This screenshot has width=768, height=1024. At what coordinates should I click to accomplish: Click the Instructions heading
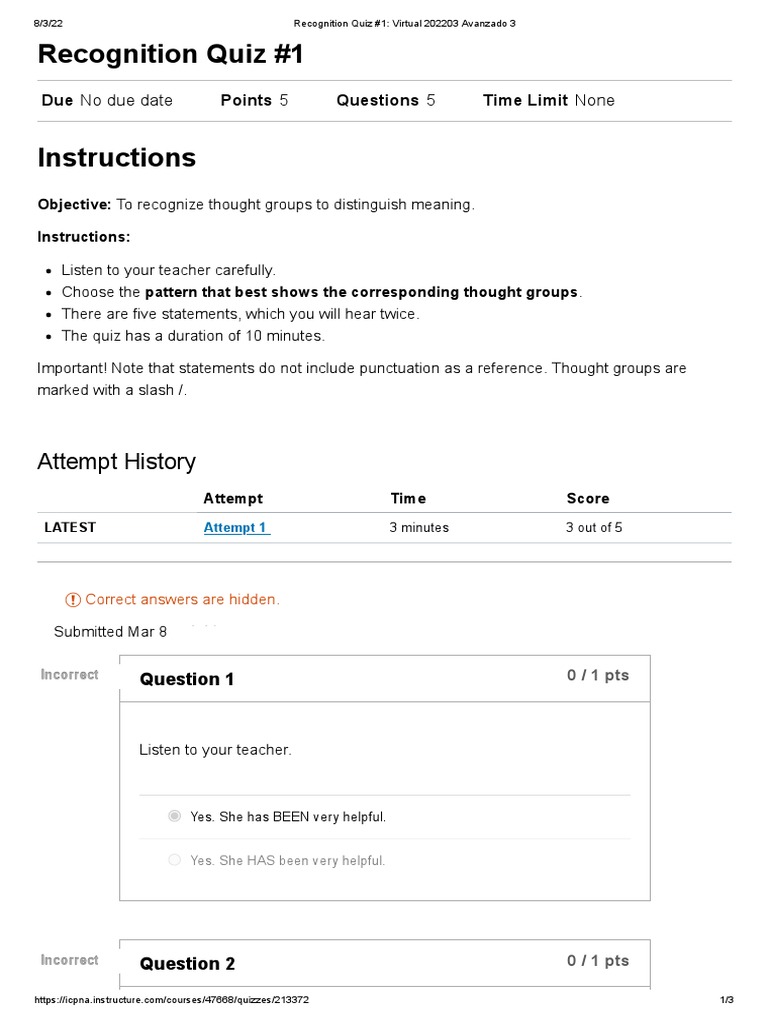point(116,158)
